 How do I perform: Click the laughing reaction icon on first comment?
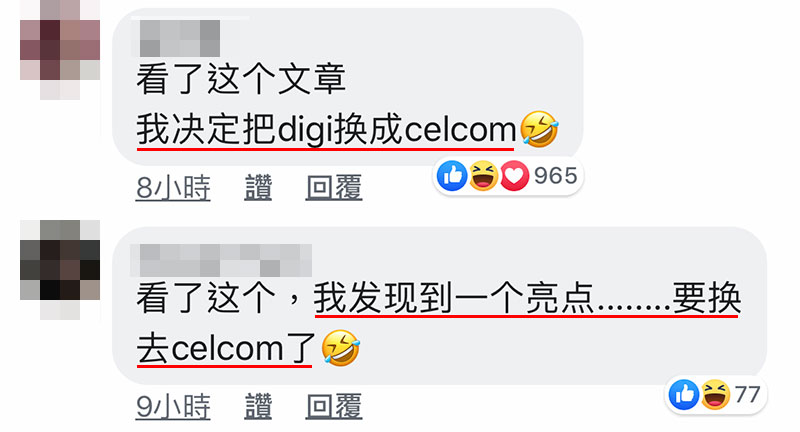coord(483,175)
